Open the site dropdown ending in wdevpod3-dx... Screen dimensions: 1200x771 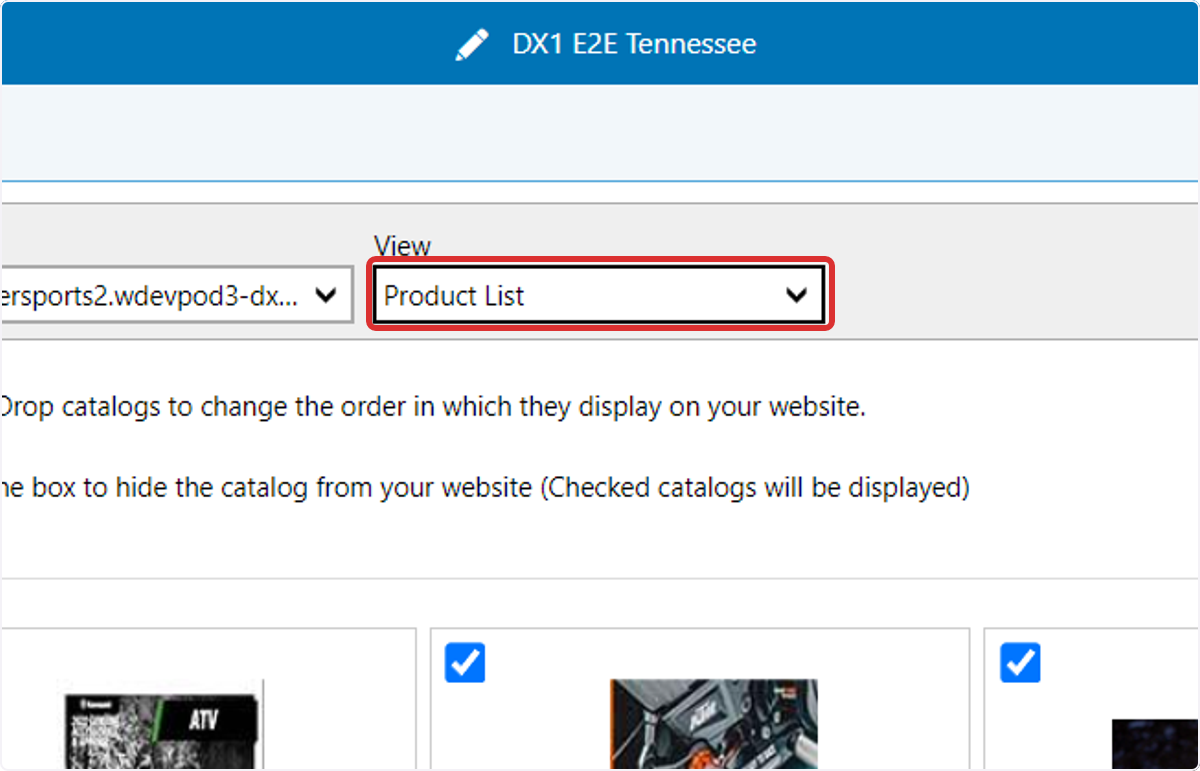coord(176,295)
